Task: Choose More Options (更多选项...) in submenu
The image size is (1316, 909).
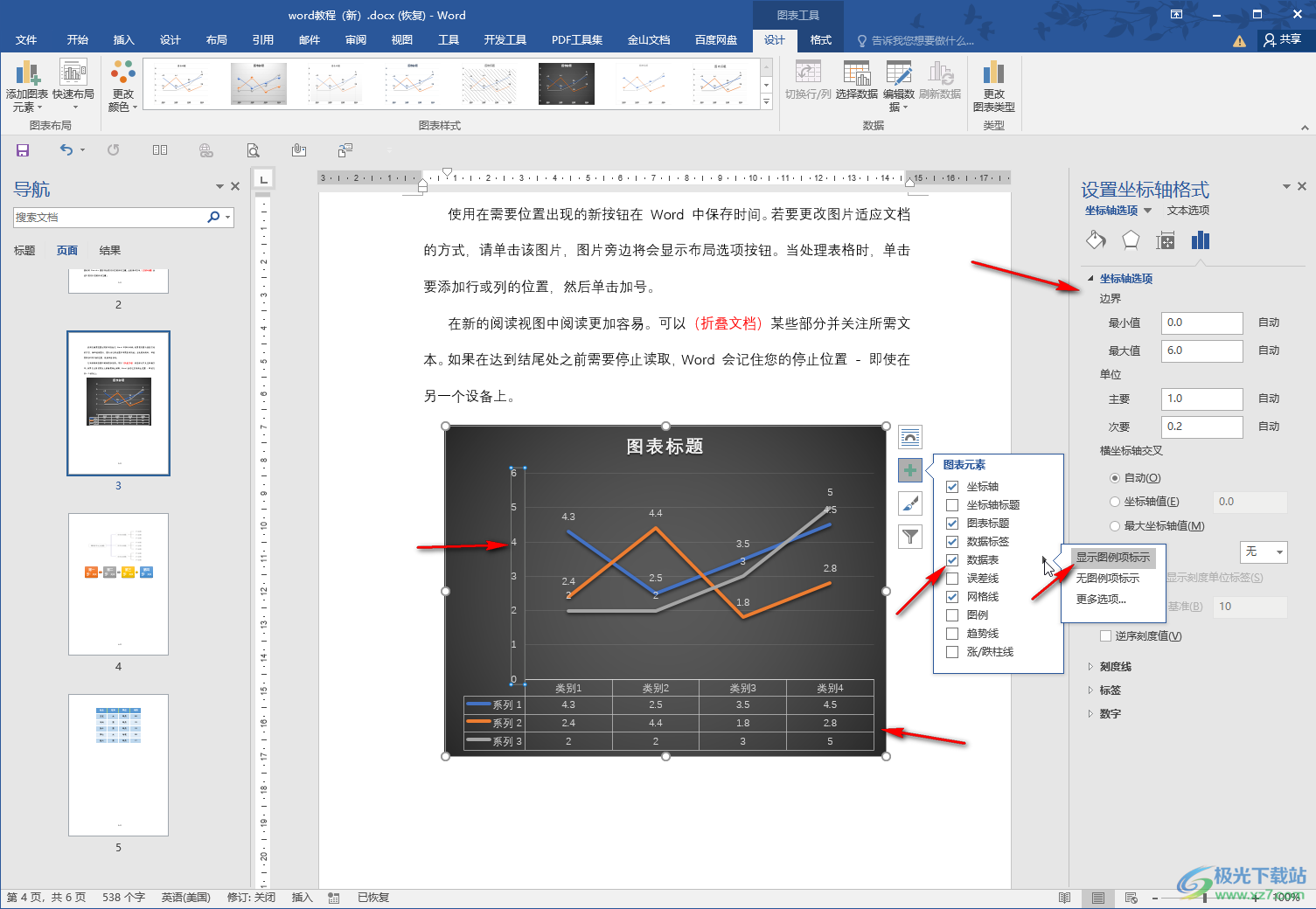Action: click(1101, 600)
